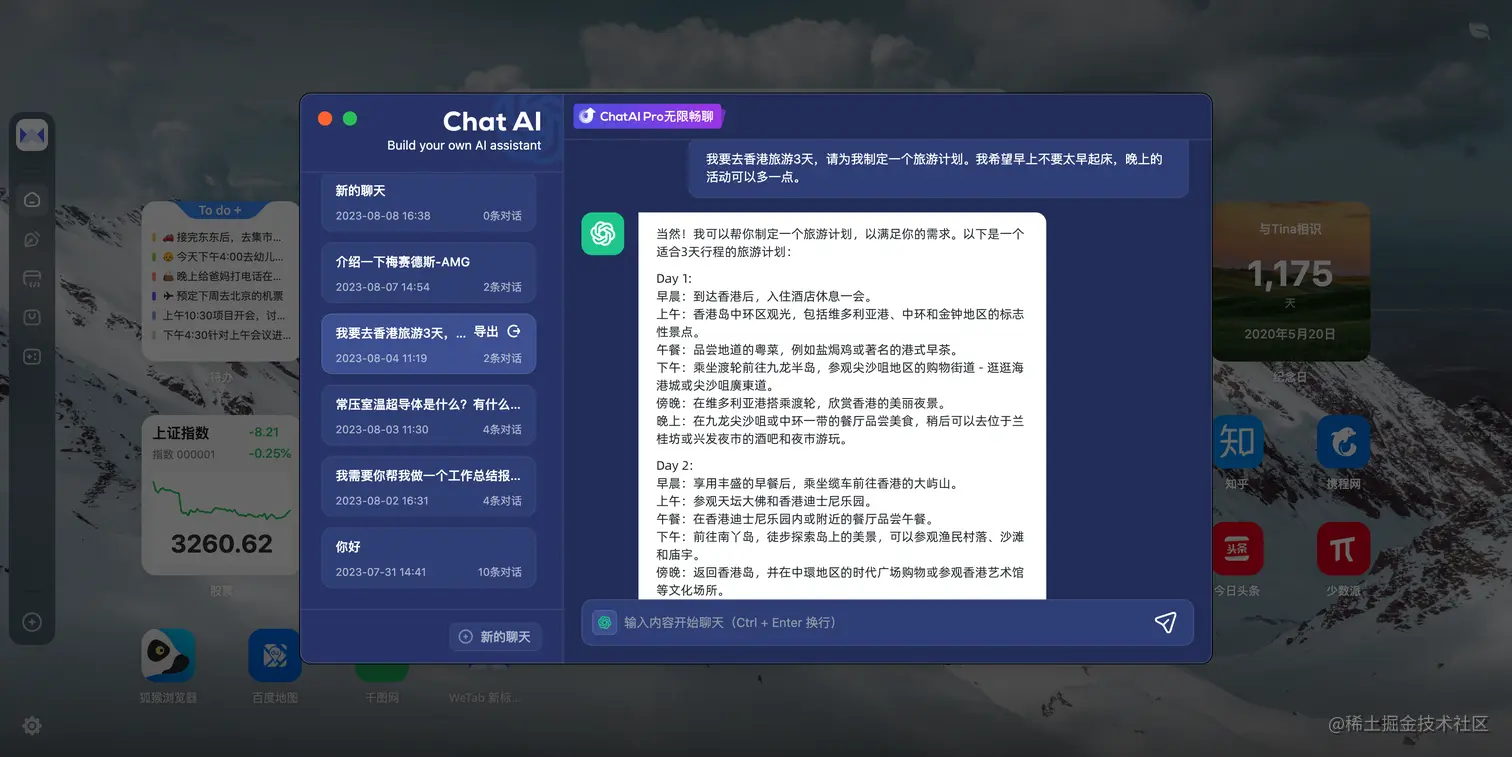This screenshot has height=757, width=1512.
Task: Click the Chat AI title text
Action: (492, 121)
